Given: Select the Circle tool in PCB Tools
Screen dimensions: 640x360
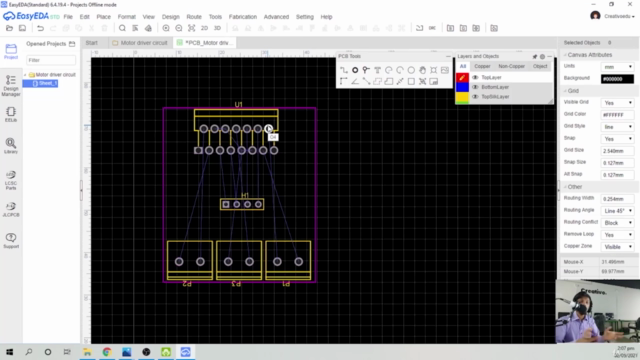Looking at the screenshot, I should coord(411,70).
